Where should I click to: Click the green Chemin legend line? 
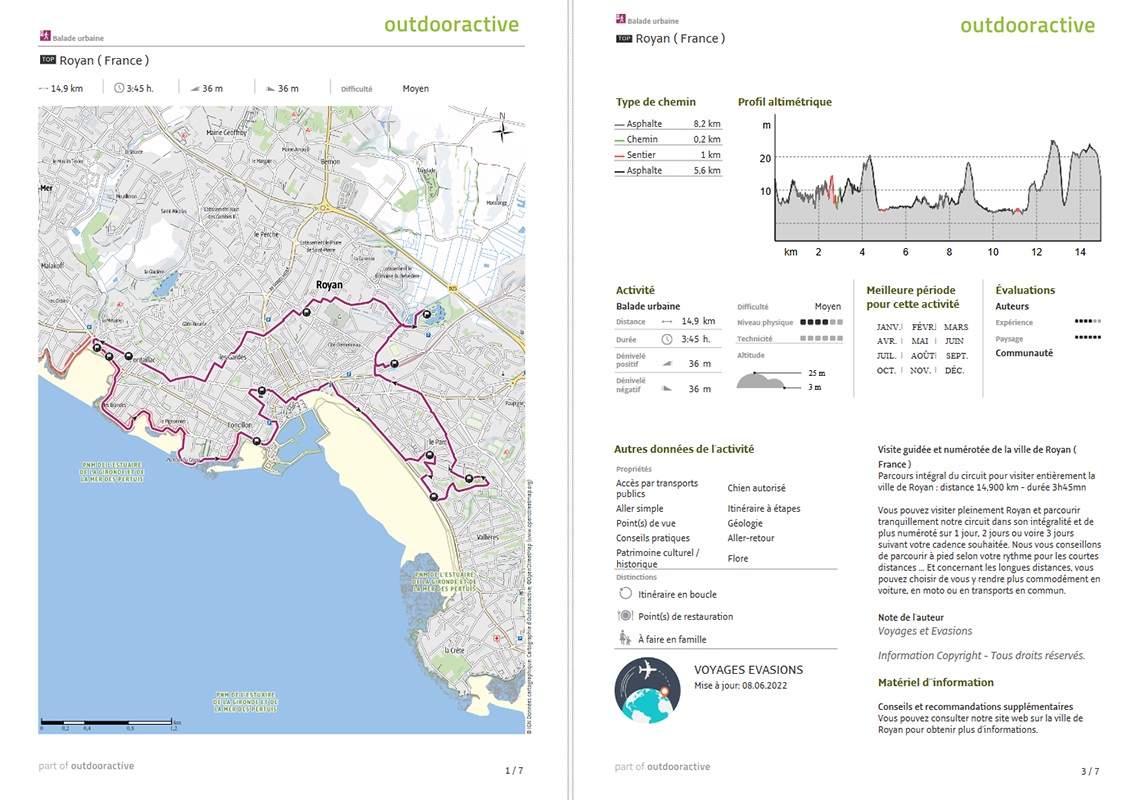[619, 140]
